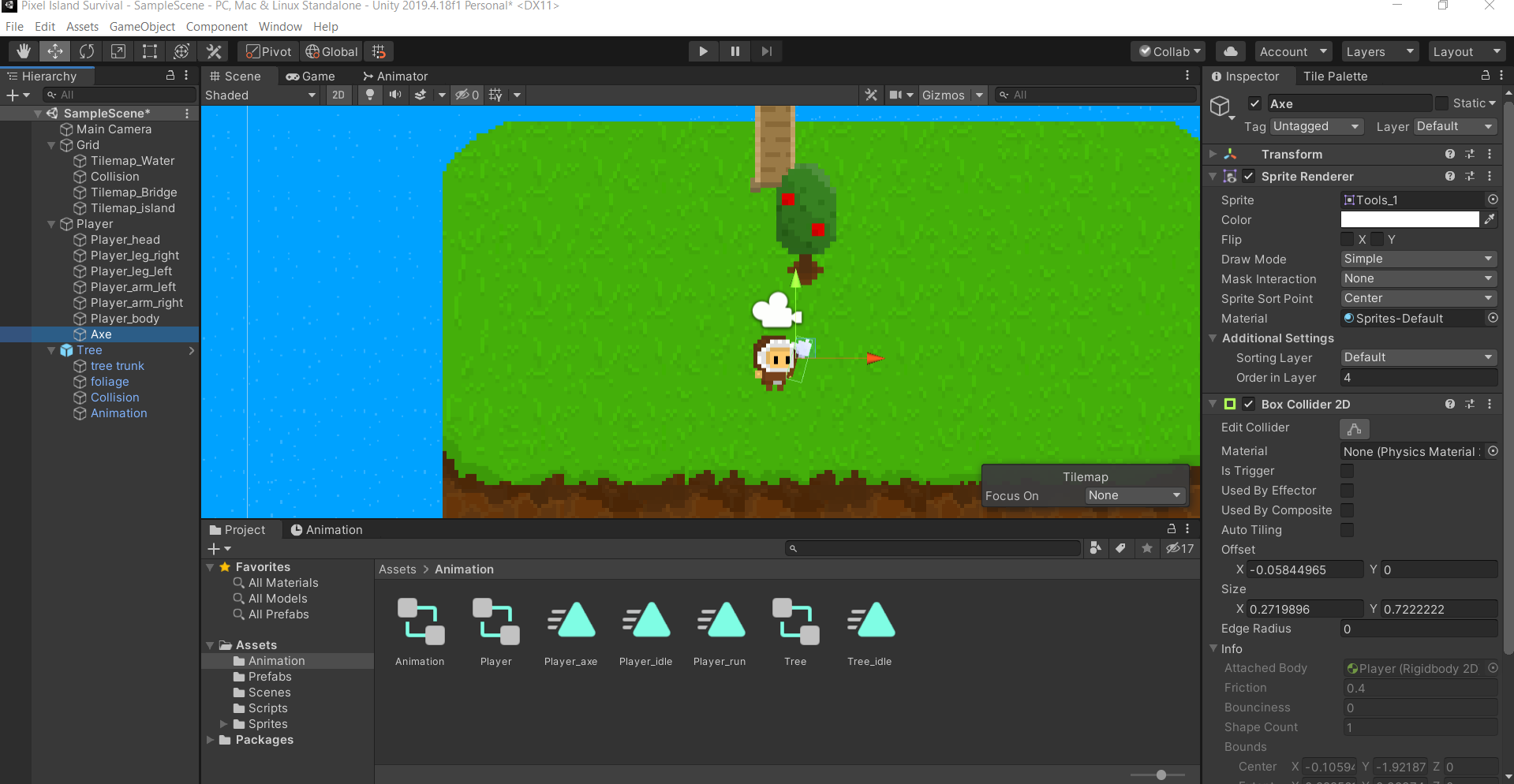Switch to the Game tab

pyautogui.click(x=311, y=76)
